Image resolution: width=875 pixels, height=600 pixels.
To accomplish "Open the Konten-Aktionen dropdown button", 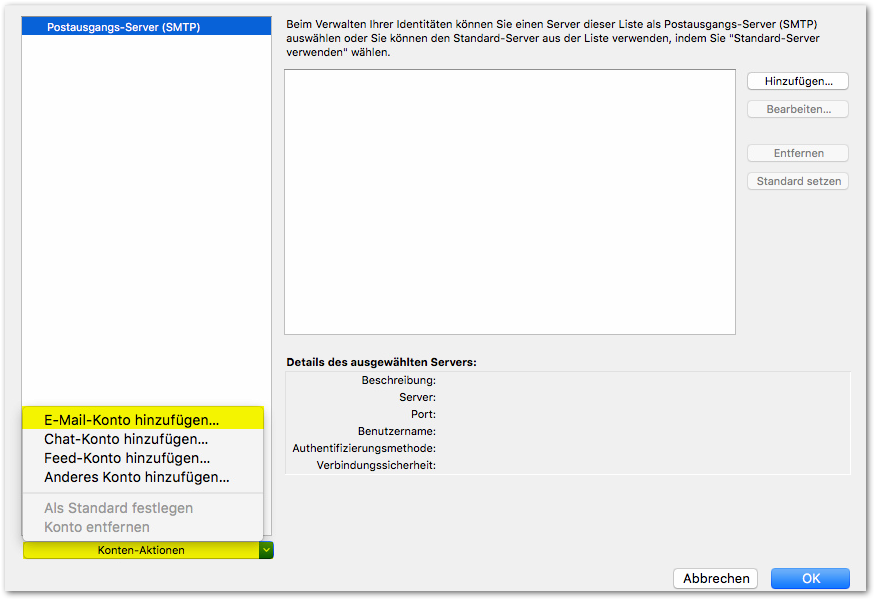I will point(140,550).
